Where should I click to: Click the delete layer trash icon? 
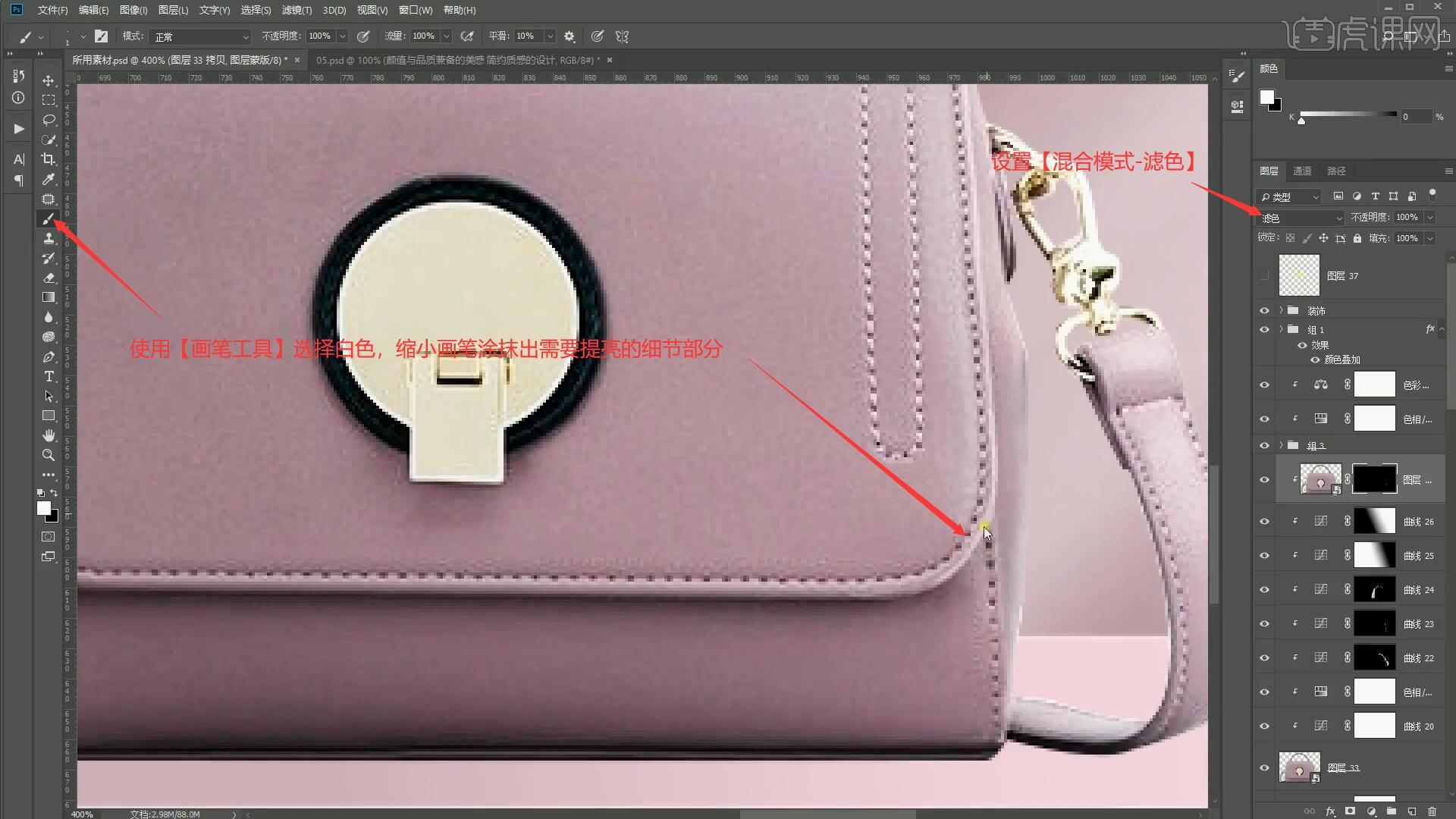[x=1432, y=811]
